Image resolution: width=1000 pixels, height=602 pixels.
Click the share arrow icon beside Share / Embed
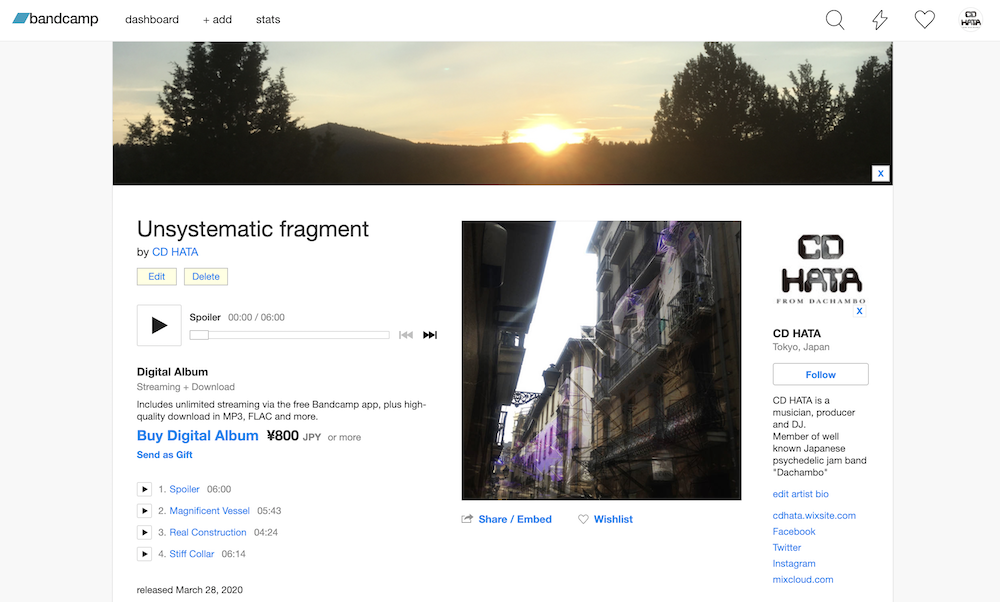click(x=467, y=519)
